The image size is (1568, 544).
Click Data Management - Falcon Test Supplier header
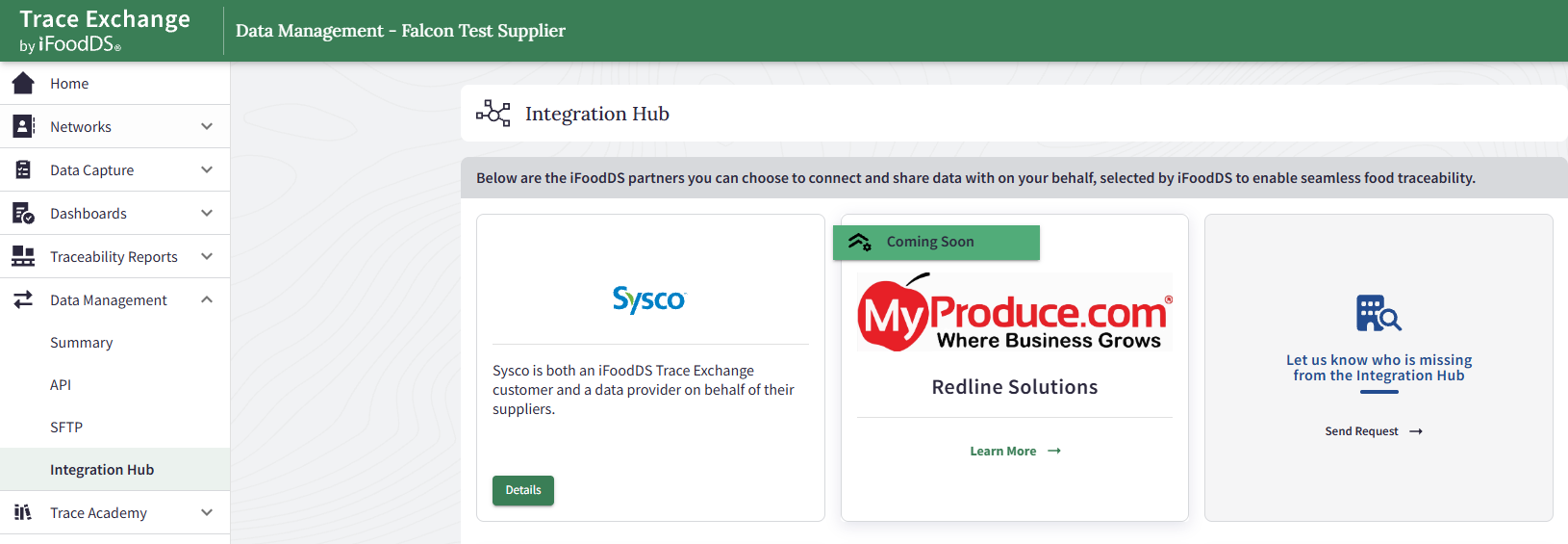(400, 31)
